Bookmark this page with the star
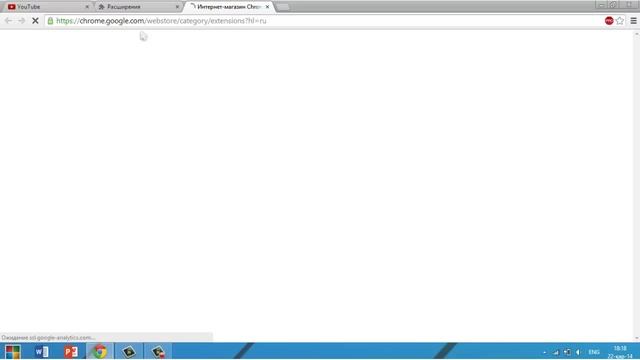 coord(620,21)
